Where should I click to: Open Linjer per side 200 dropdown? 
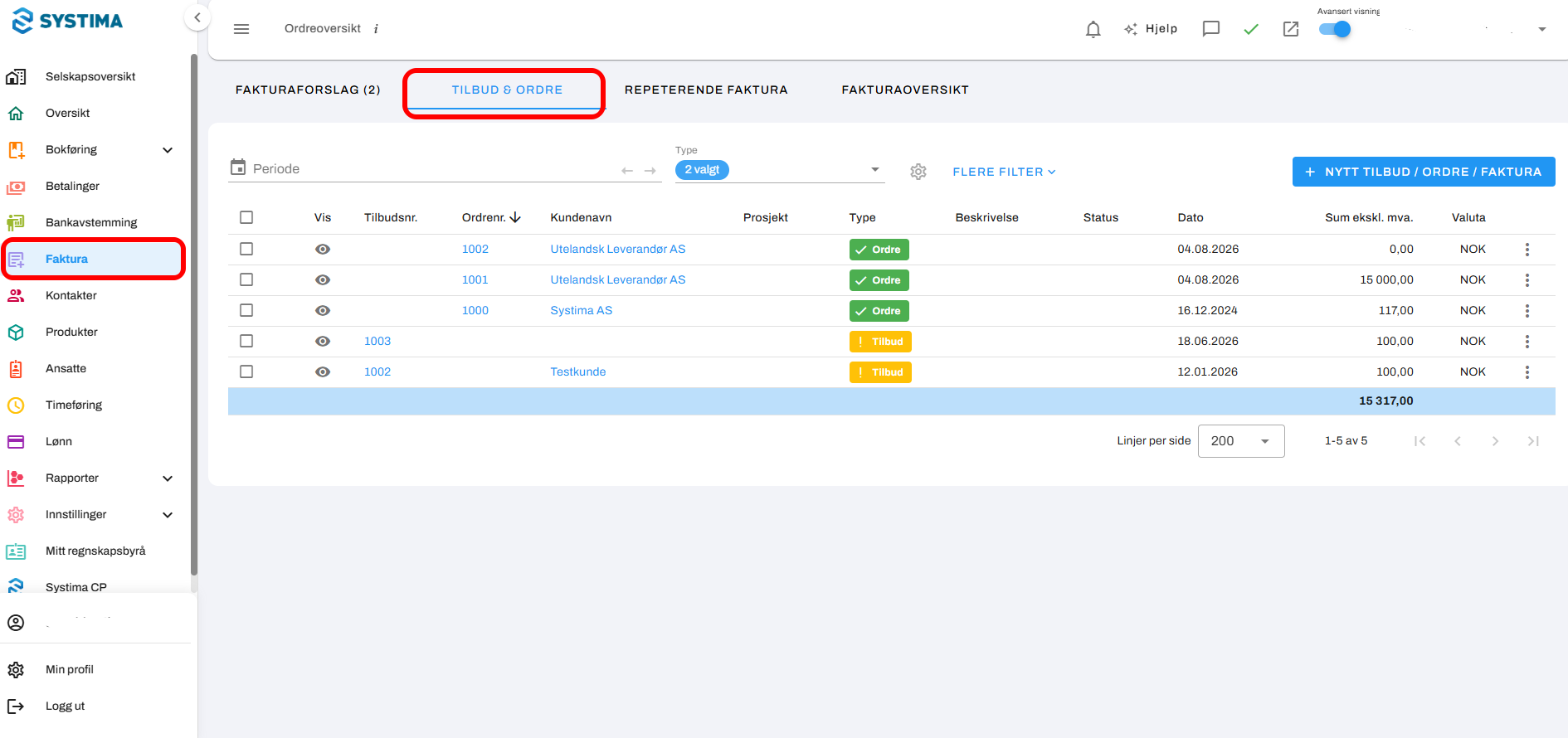point(1241,441)
